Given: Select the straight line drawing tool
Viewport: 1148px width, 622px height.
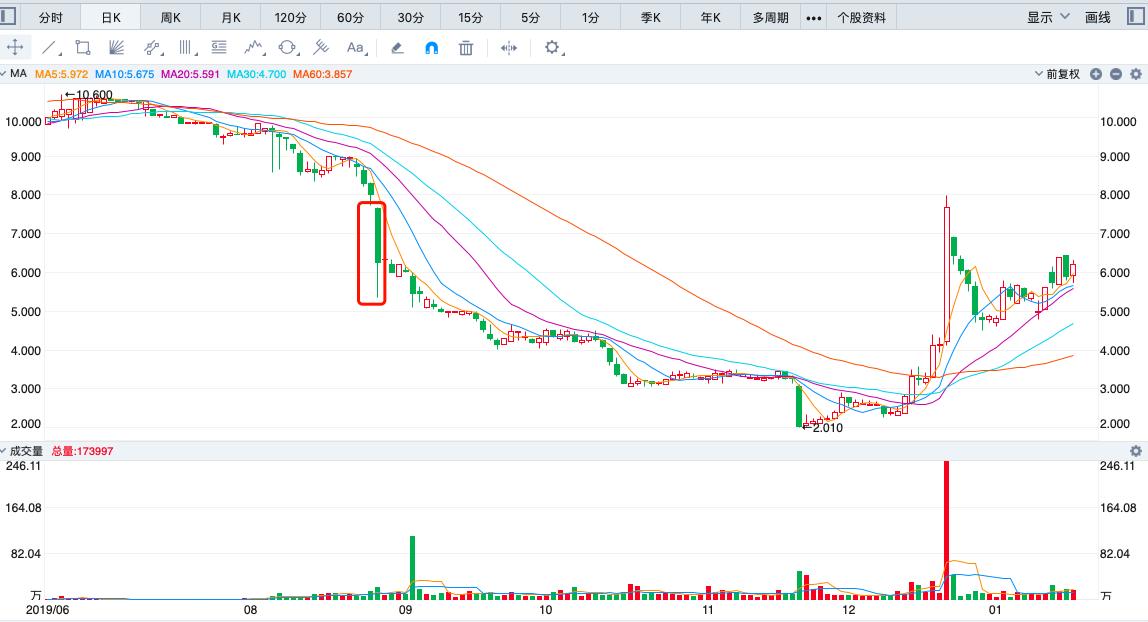Looking at the screenshot, I should (50, 47).
